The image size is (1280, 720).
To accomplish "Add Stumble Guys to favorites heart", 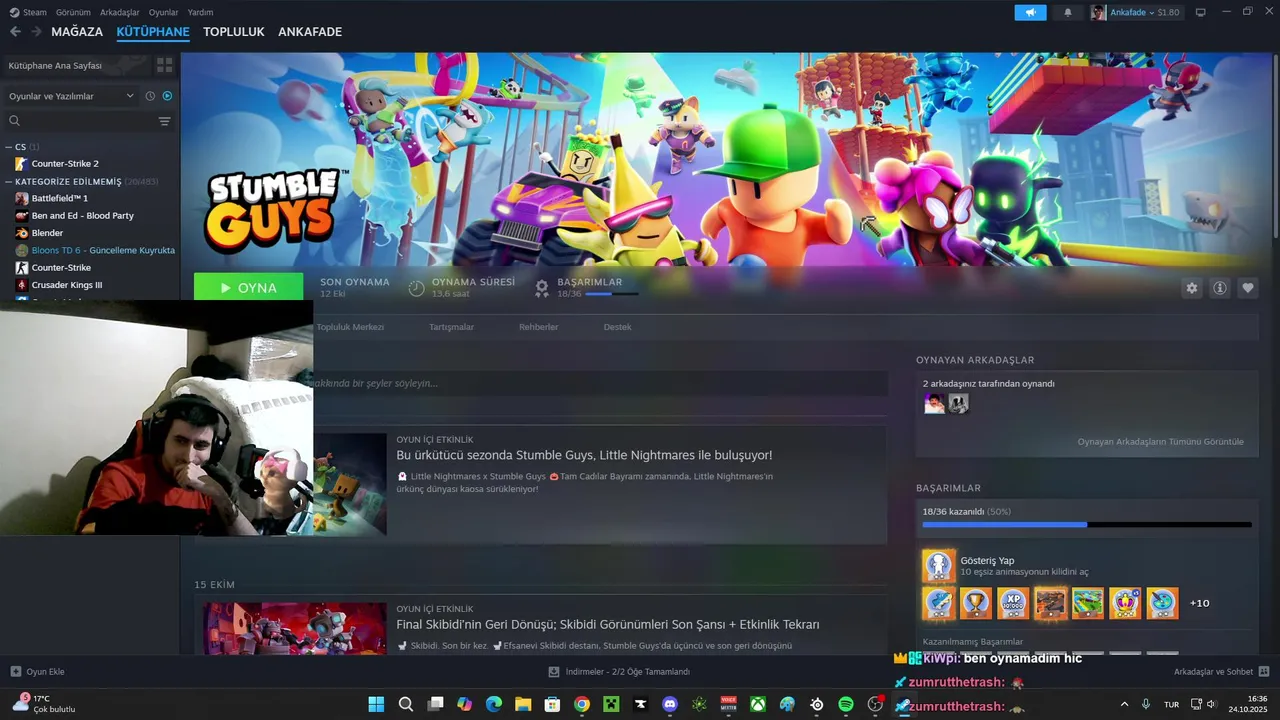I will point(1248,288).
